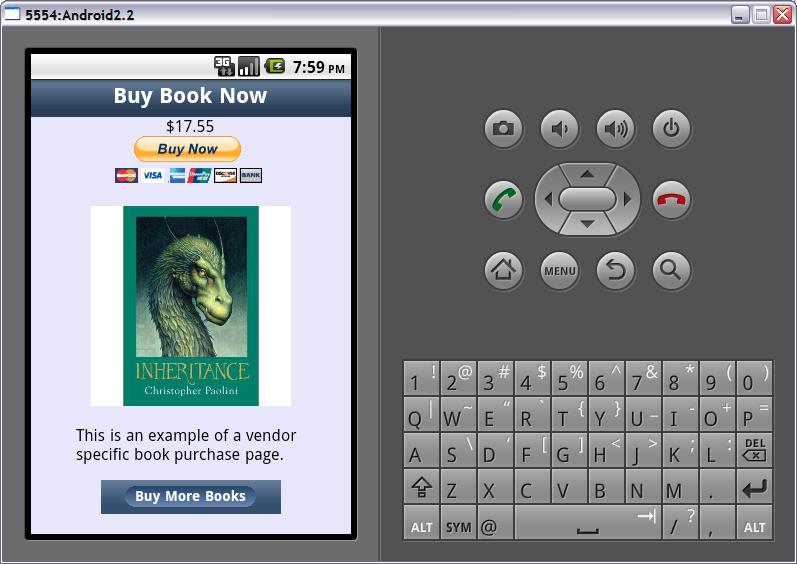This screenshot has width=797, height=564.
Task: Click the P key
Action: [754, 414]
